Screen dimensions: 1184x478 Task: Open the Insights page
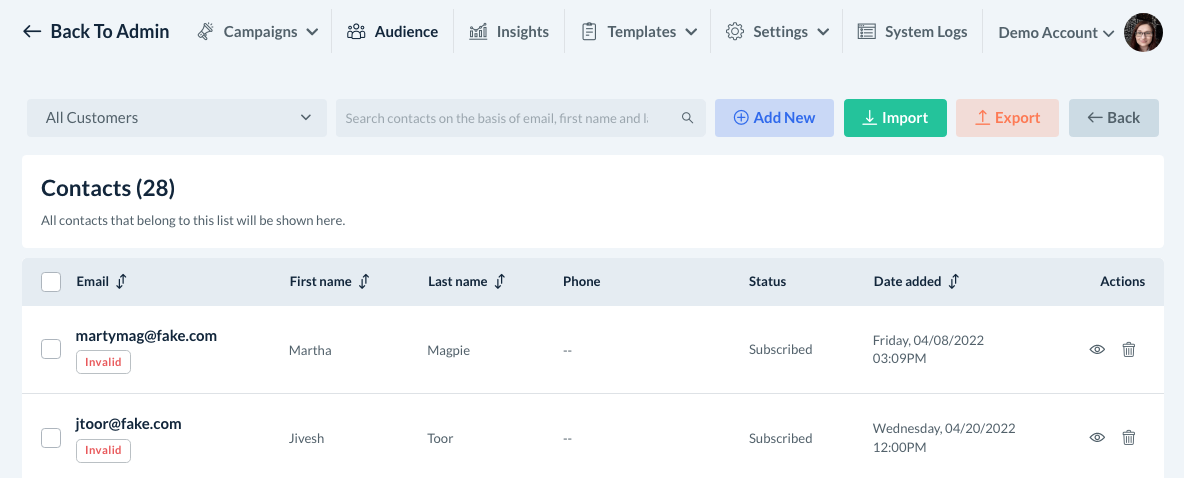coord(509,32)
